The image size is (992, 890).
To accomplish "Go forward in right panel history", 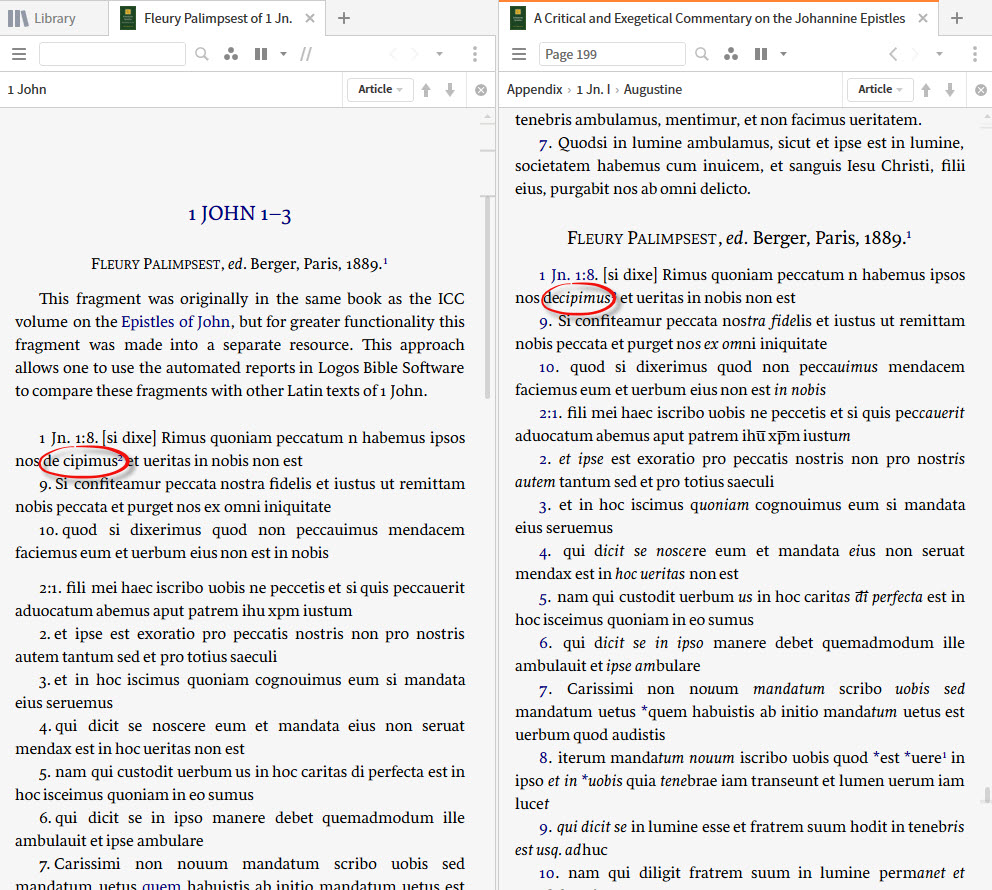I will 915,54.
